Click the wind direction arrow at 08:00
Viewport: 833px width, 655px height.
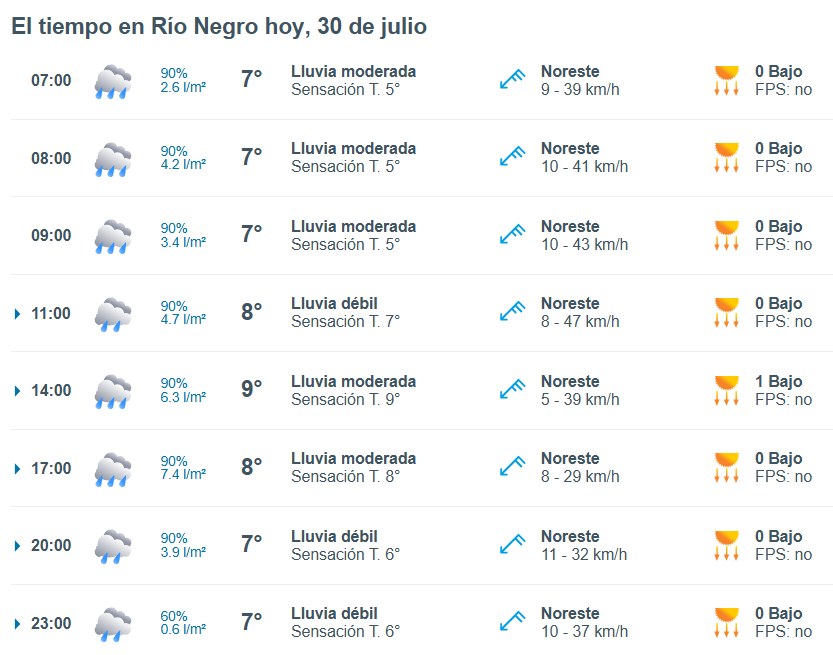[x=512, y=156]
